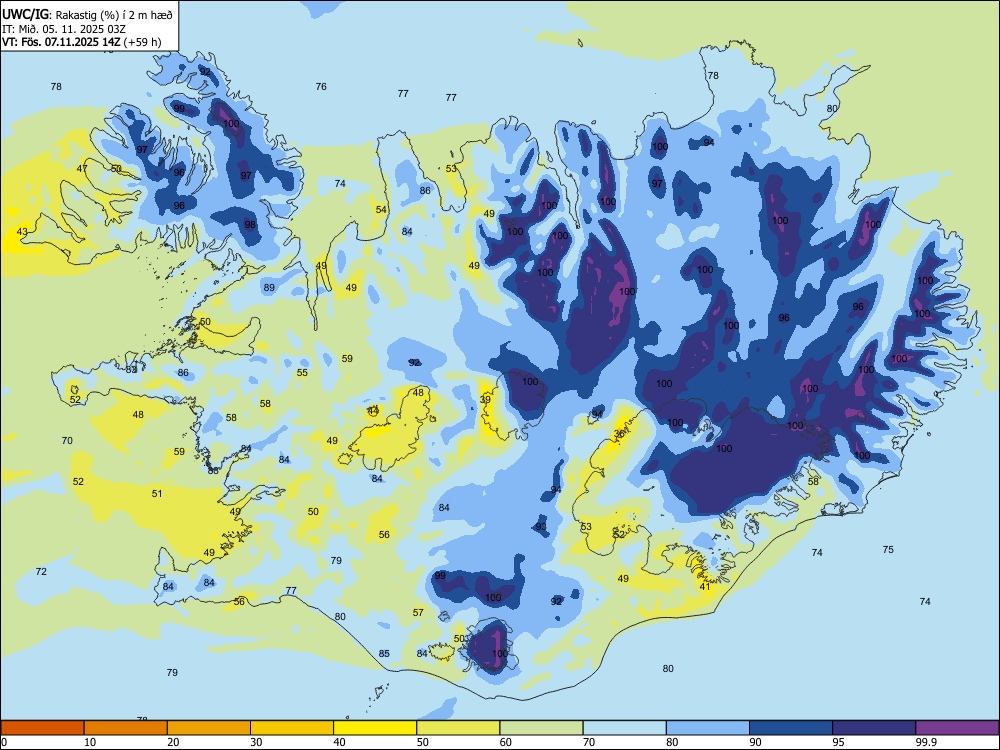
Task: Click the map value '51' over Faxaflói bay
Action: point(157,494)
